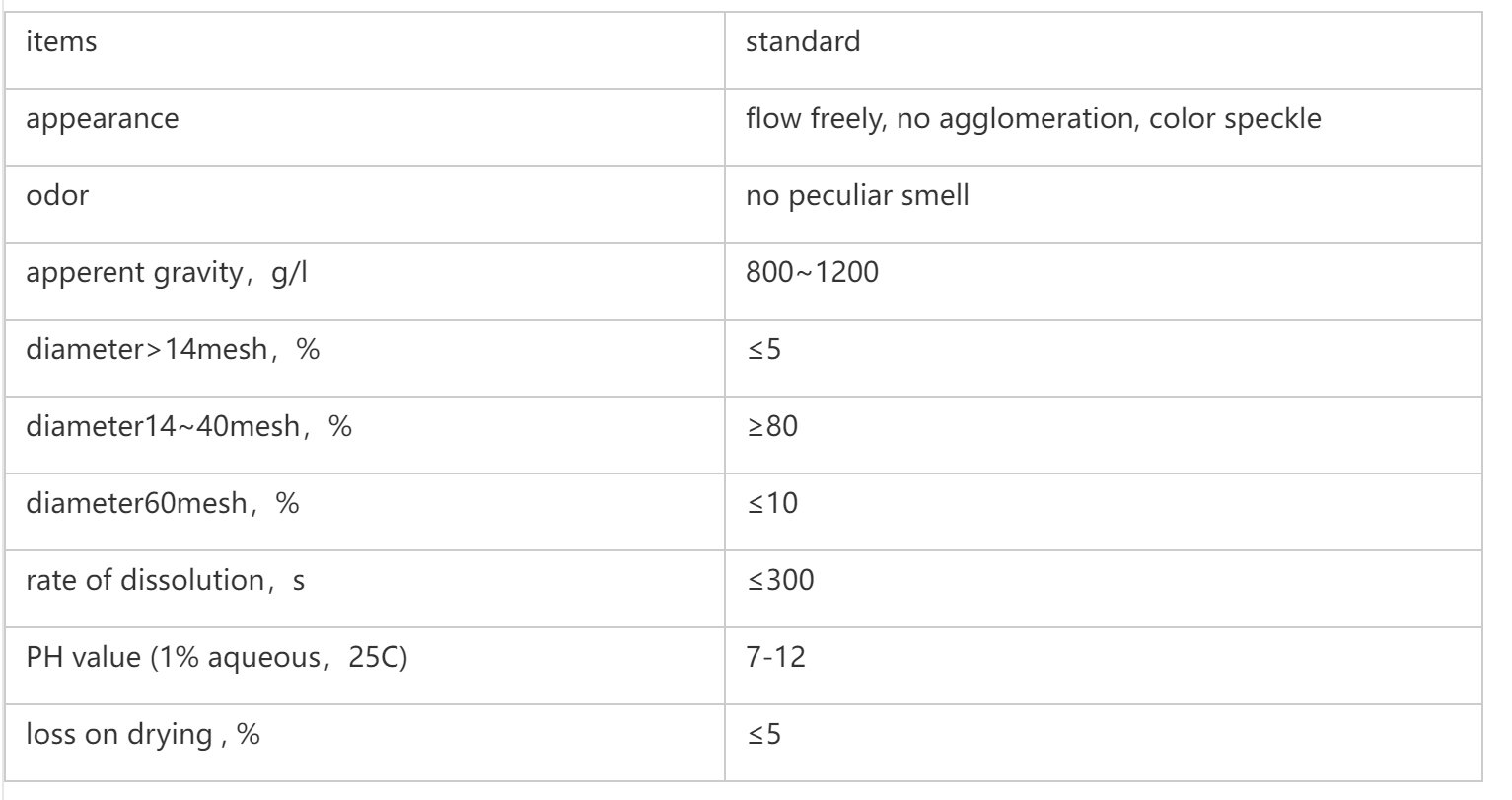Select 'diameter>14mesh, %' row label
Screen dimensions: 1512x800
[173, 349]
